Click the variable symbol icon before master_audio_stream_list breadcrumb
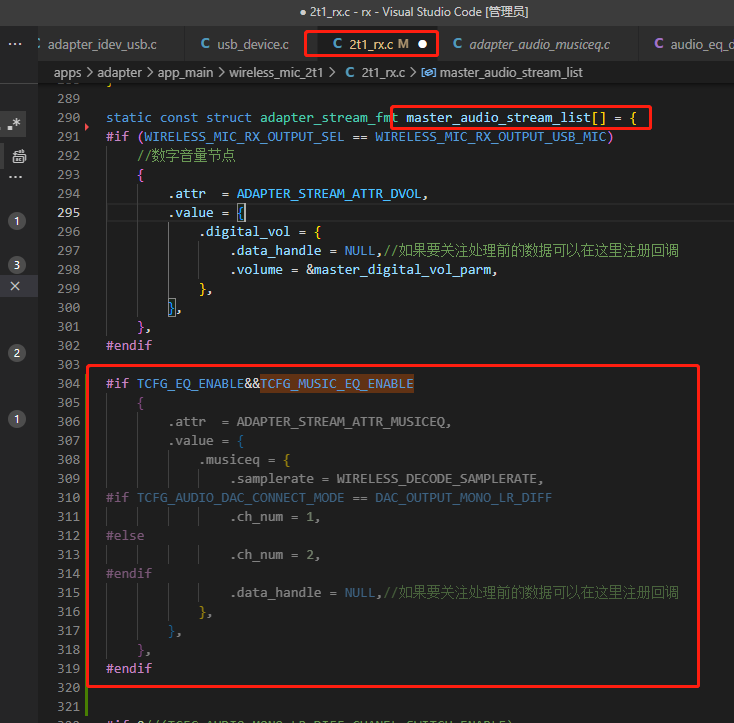Image resolution: width=734 pixels, height=723 pixels. click(x=428, y=73)
